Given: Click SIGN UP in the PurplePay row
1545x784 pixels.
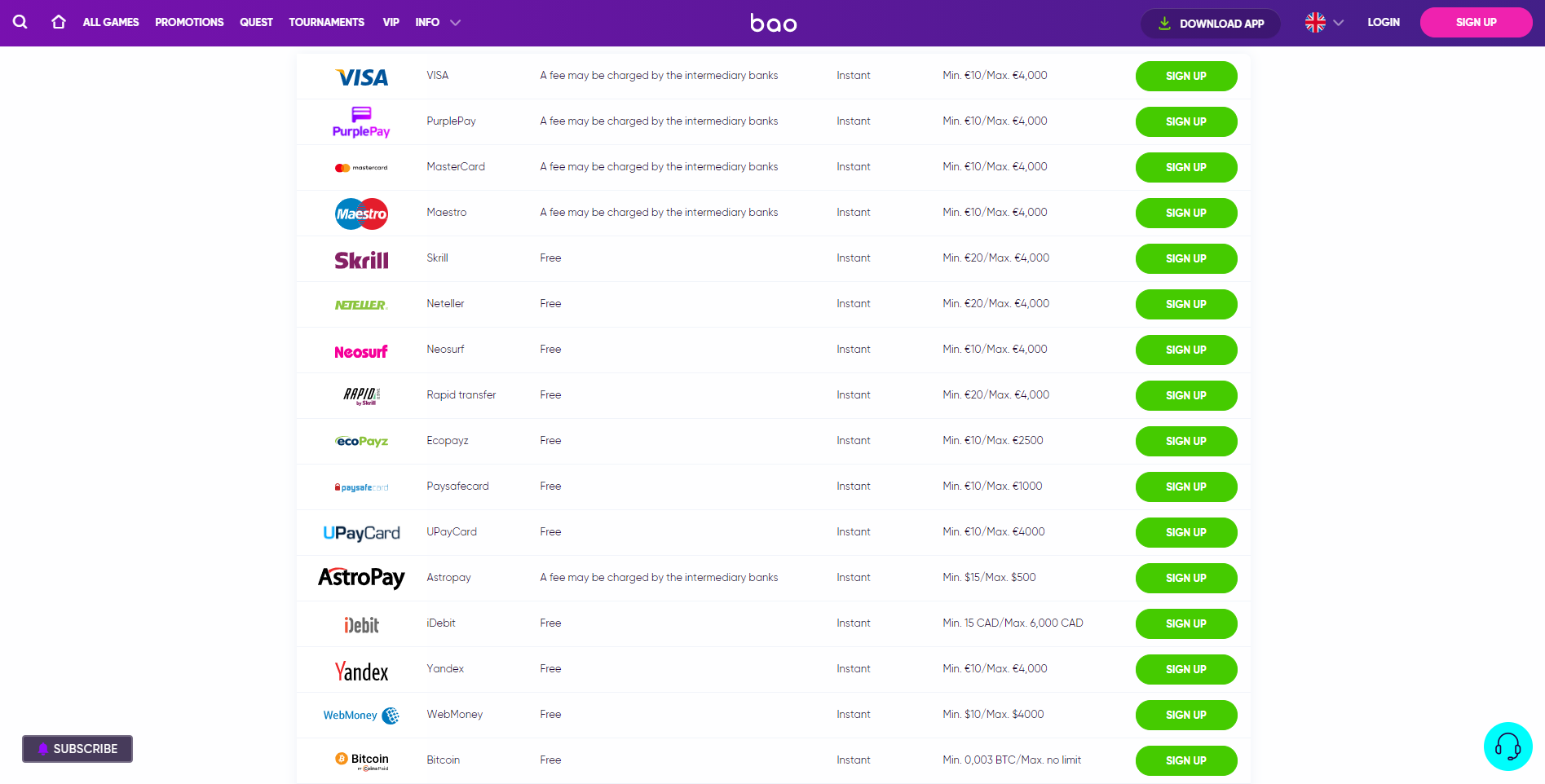Looking at the screenshot, I should click(1186, 121).
